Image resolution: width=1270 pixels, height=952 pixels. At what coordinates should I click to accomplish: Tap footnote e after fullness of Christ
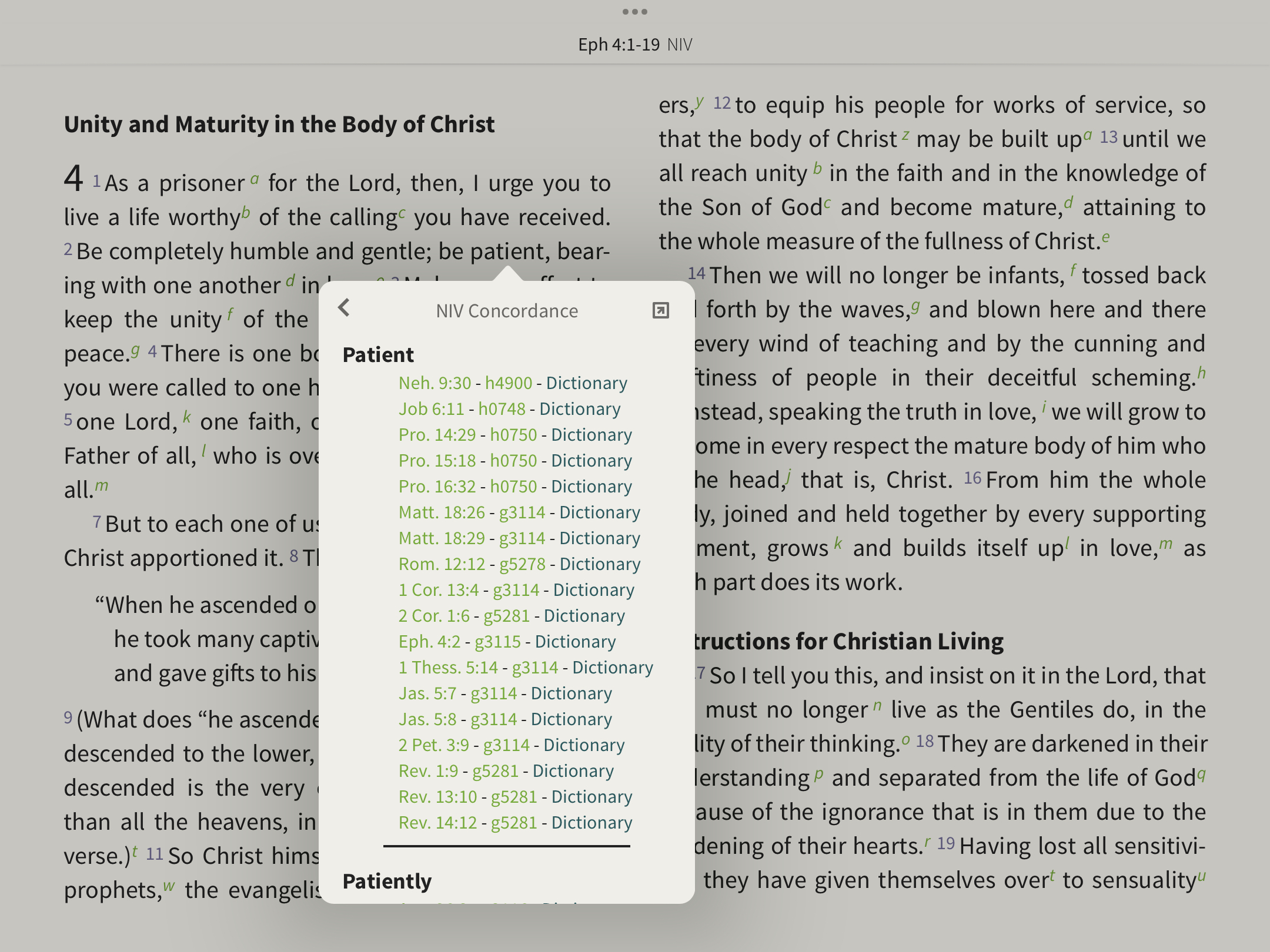coord(1105,236)
